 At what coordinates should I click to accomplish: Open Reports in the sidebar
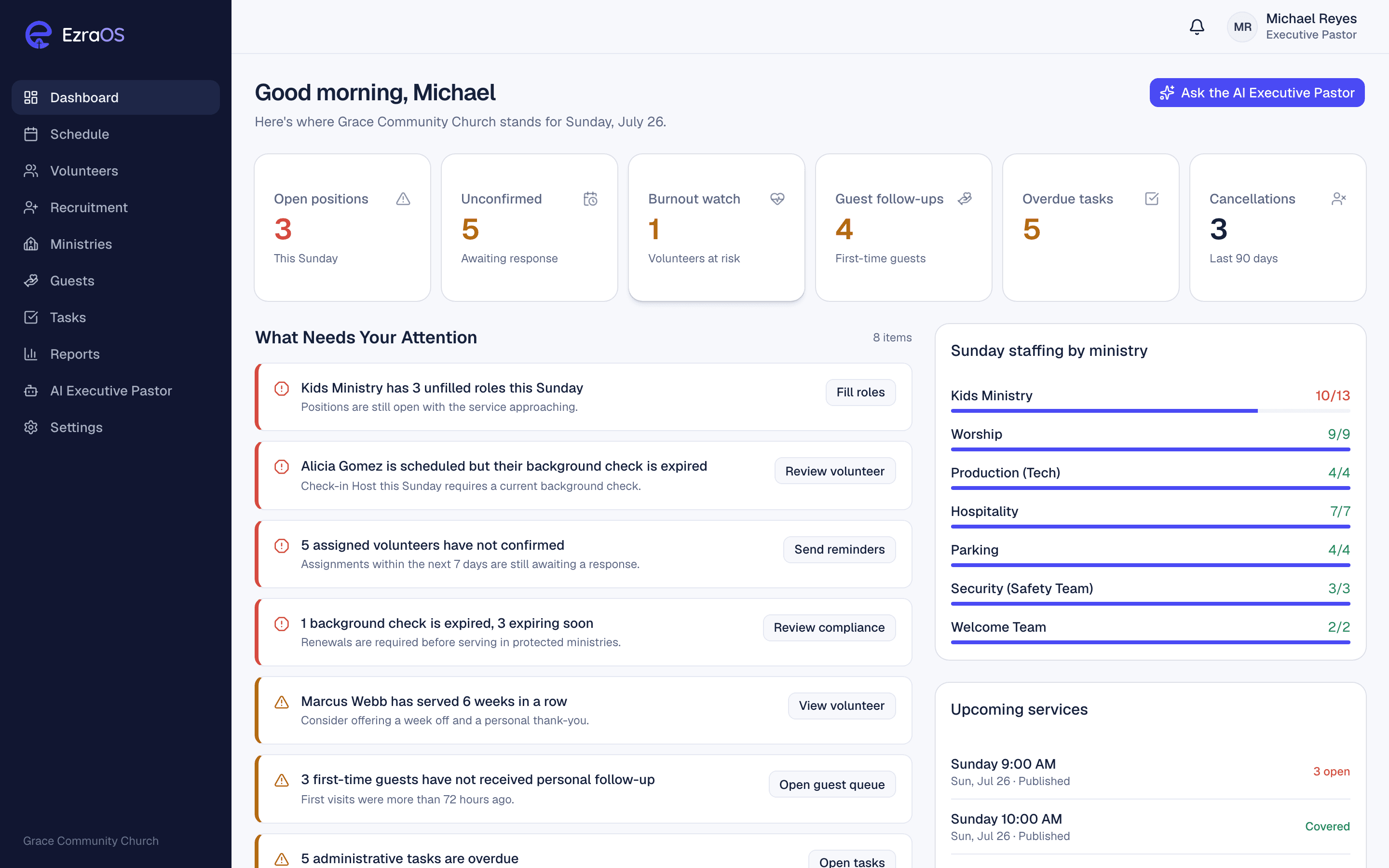coord(115,354)
